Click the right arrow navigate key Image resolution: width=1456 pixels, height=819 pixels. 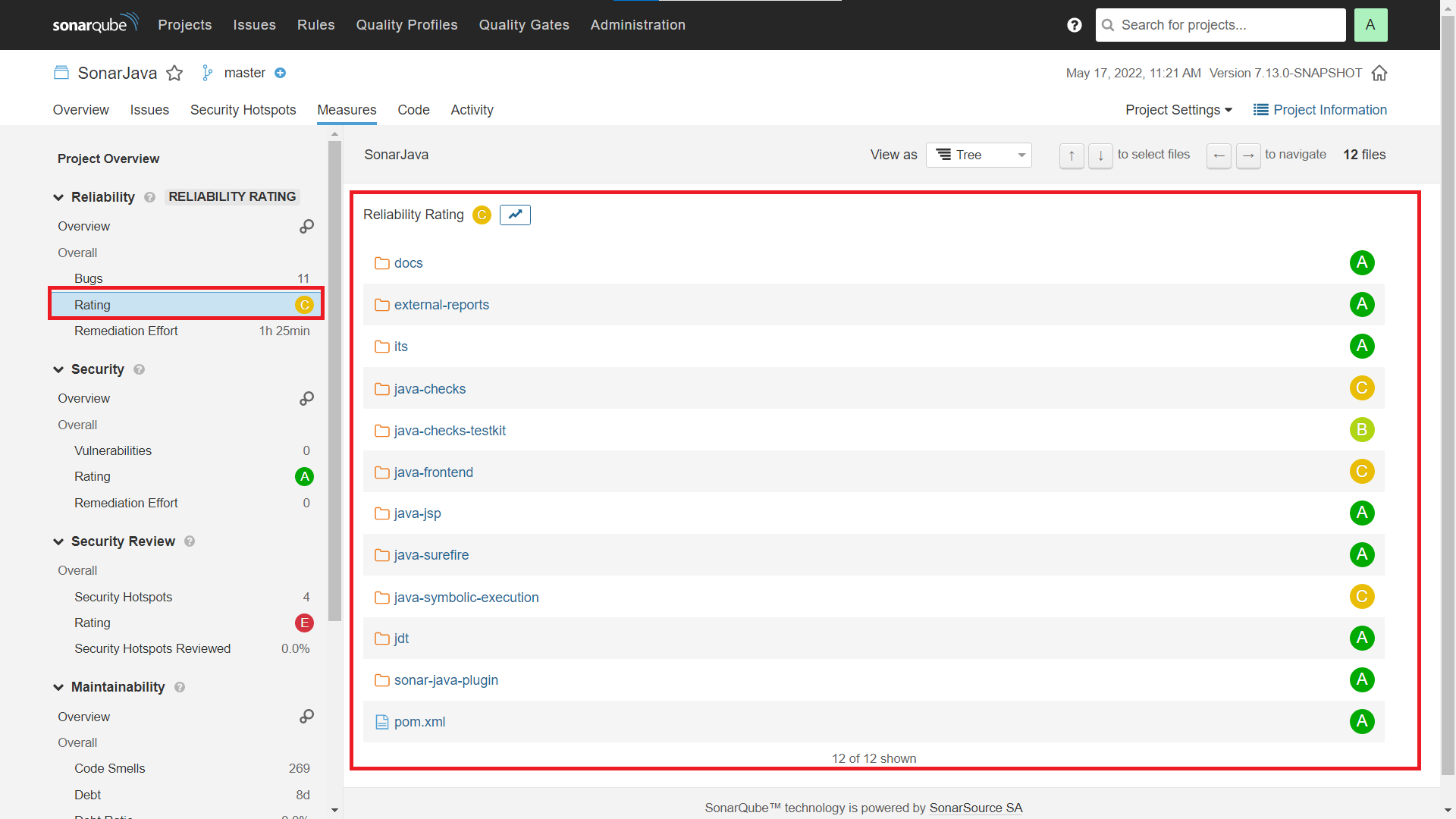pos(1248,155)
